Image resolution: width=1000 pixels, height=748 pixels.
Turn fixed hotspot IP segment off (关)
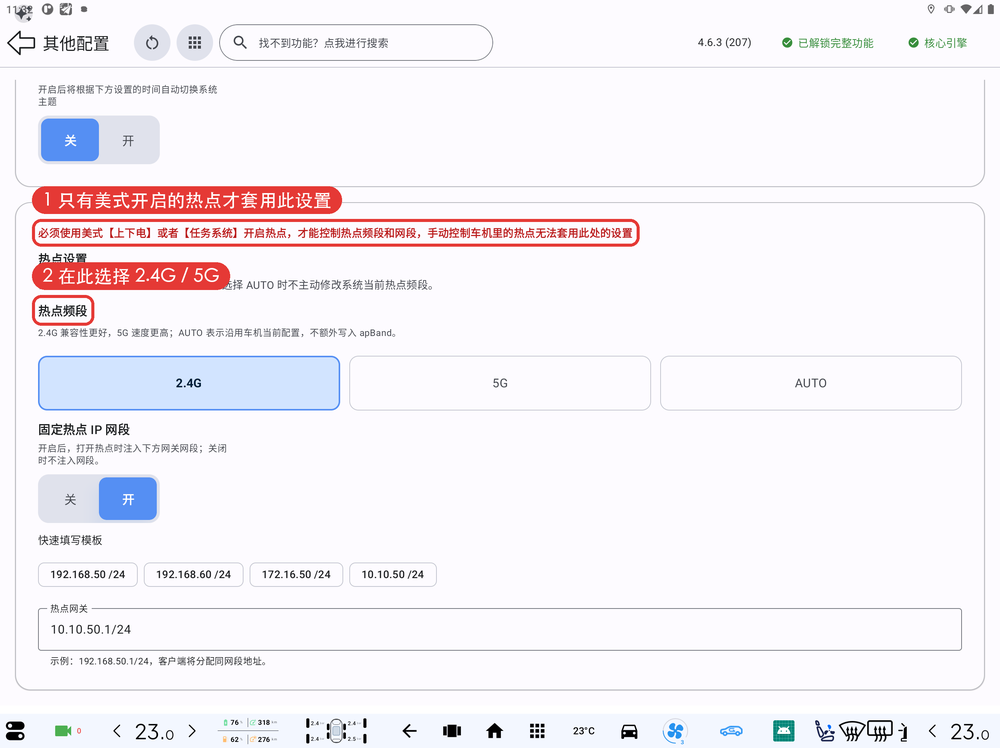coord(70,499)
